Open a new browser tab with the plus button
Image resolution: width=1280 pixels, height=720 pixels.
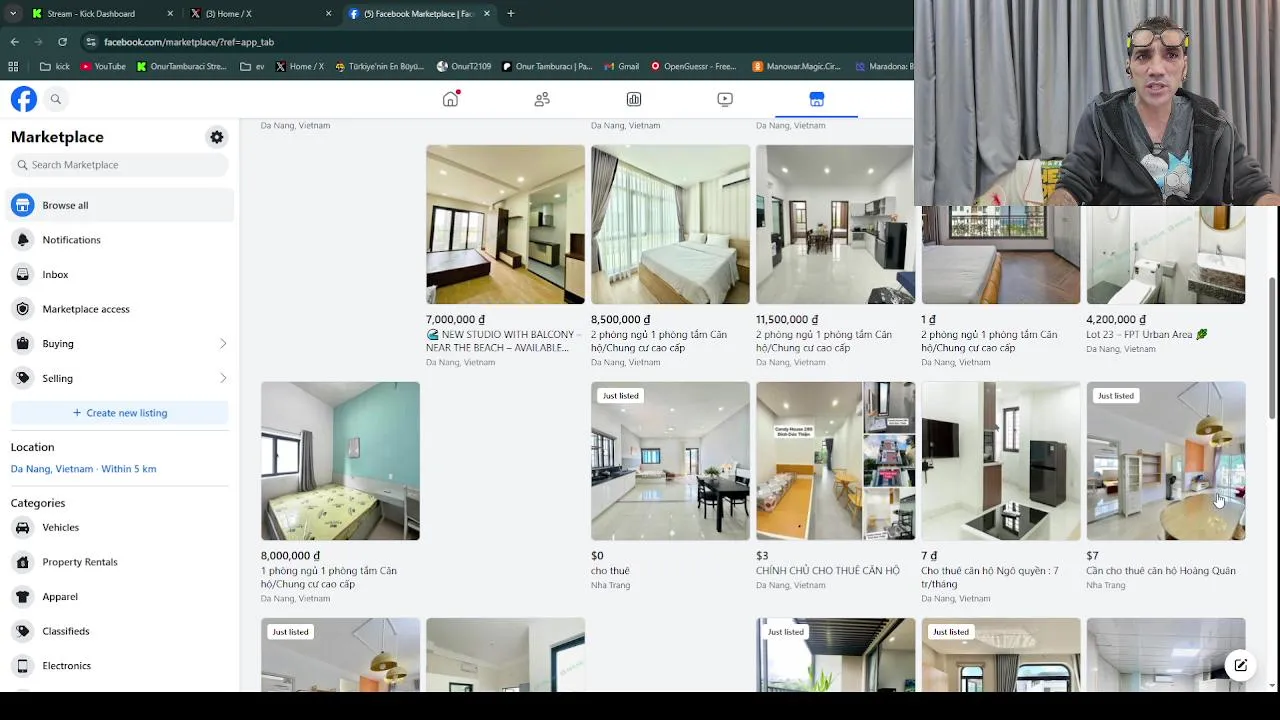(510, 14)
